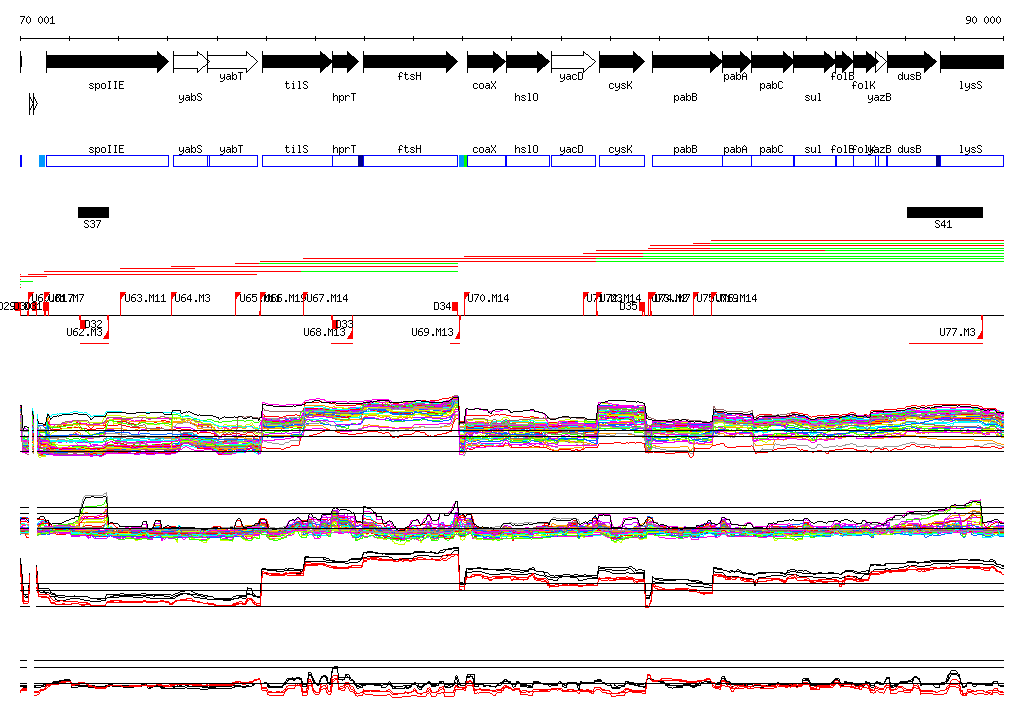Select the hslO blue outlined box
The image size is (1024, 714).
[x=528, y=161]
